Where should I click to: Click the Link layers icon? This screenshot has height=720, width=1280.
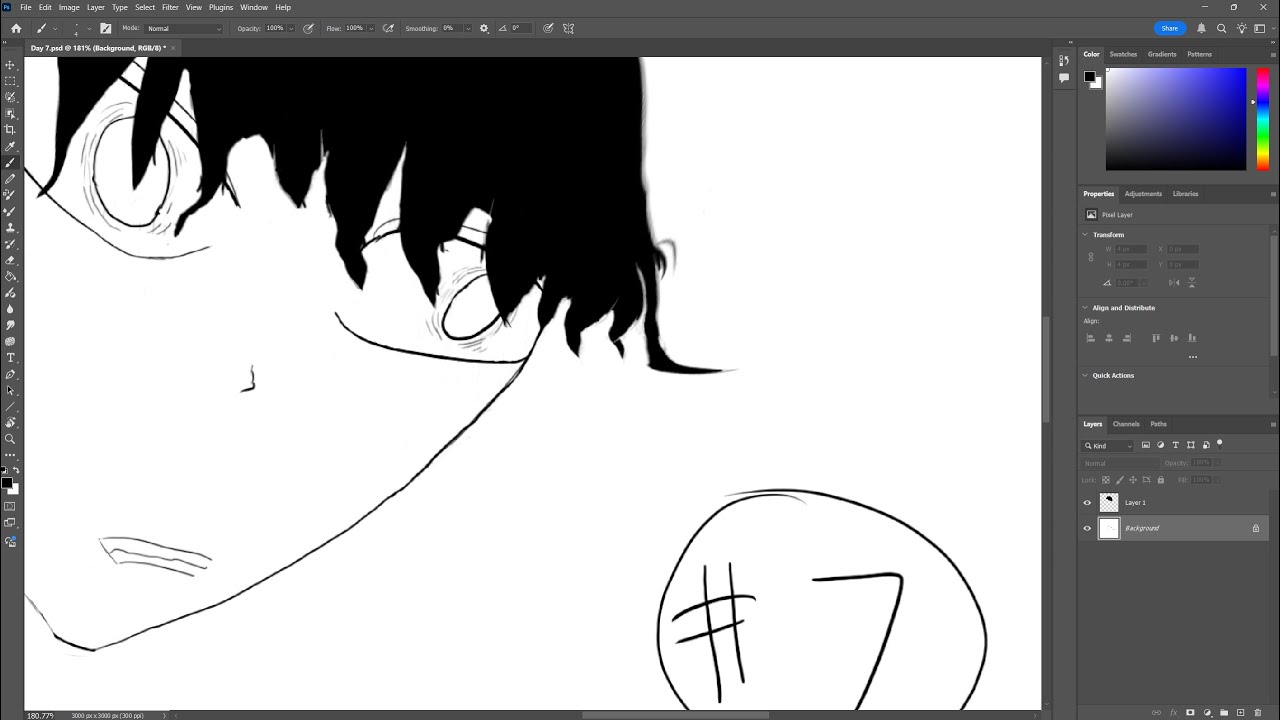click(1157, 712)
